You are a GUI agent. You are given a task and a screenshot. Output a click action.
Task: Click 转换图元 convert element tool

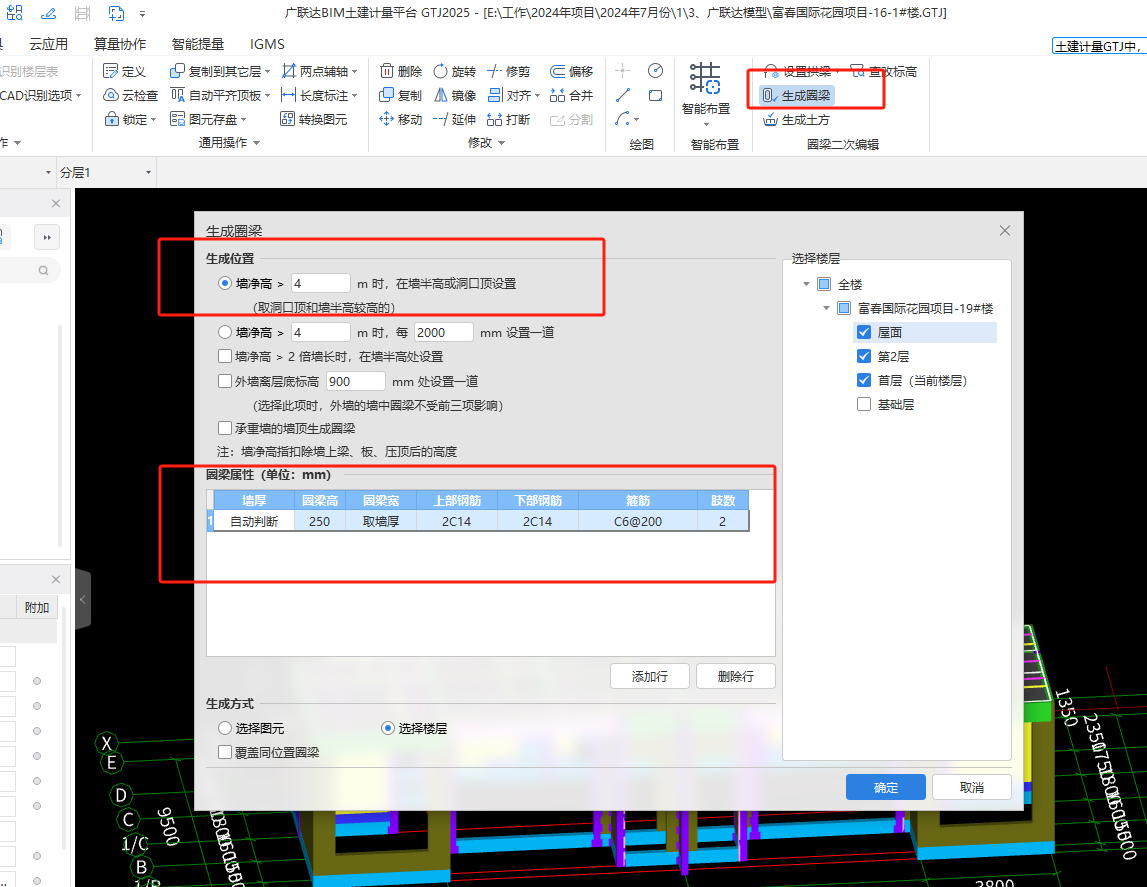coord(315,119)
